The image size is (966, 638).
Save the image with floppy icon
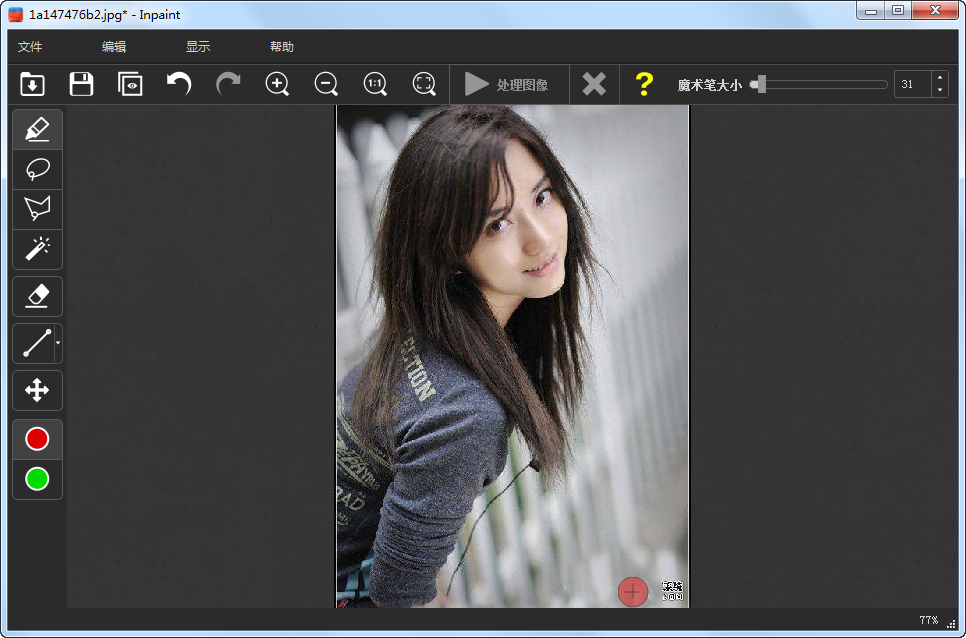point(81,85)
